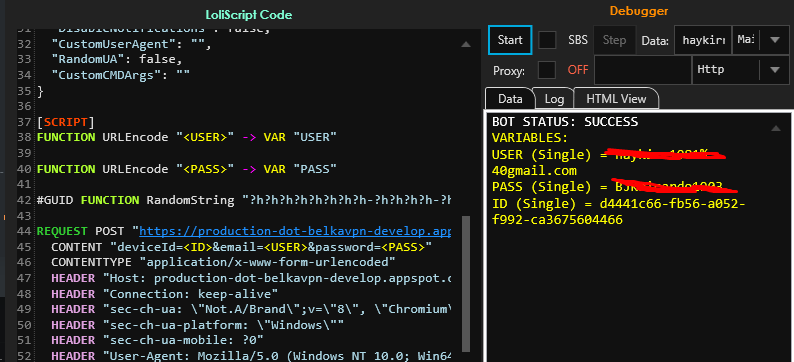Select the Data tab
Viewport: 794px width, 362px height.
tap(510, 99)
